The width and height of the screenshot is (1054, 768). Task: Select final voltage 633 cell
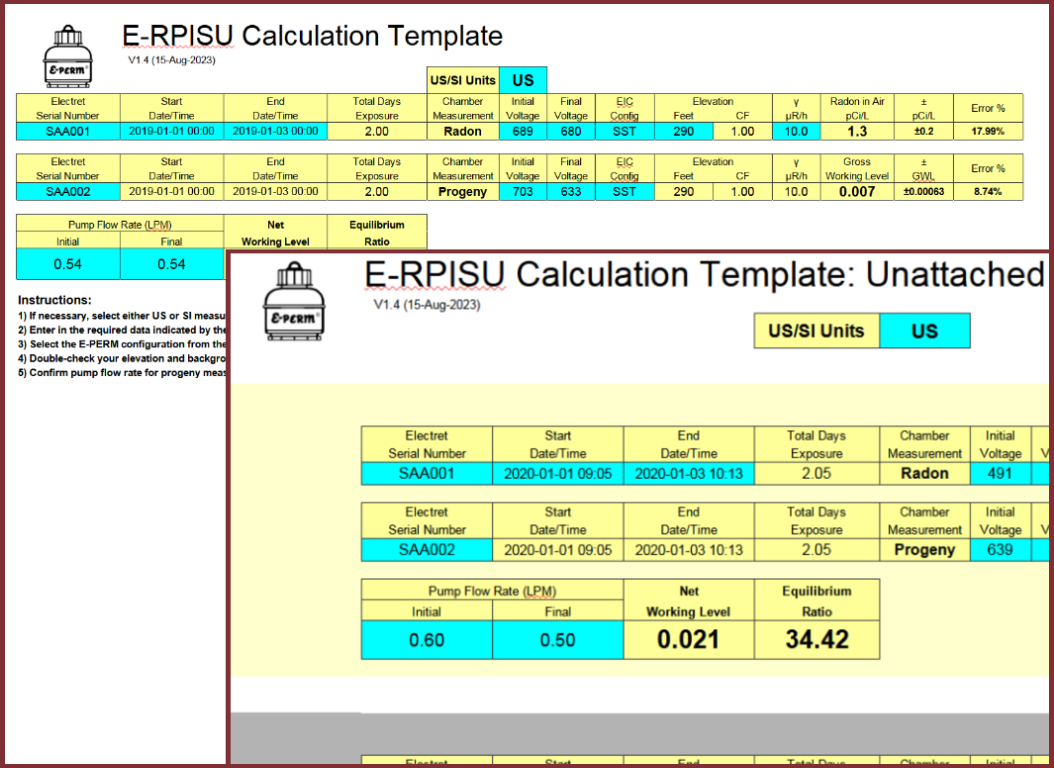571,191
